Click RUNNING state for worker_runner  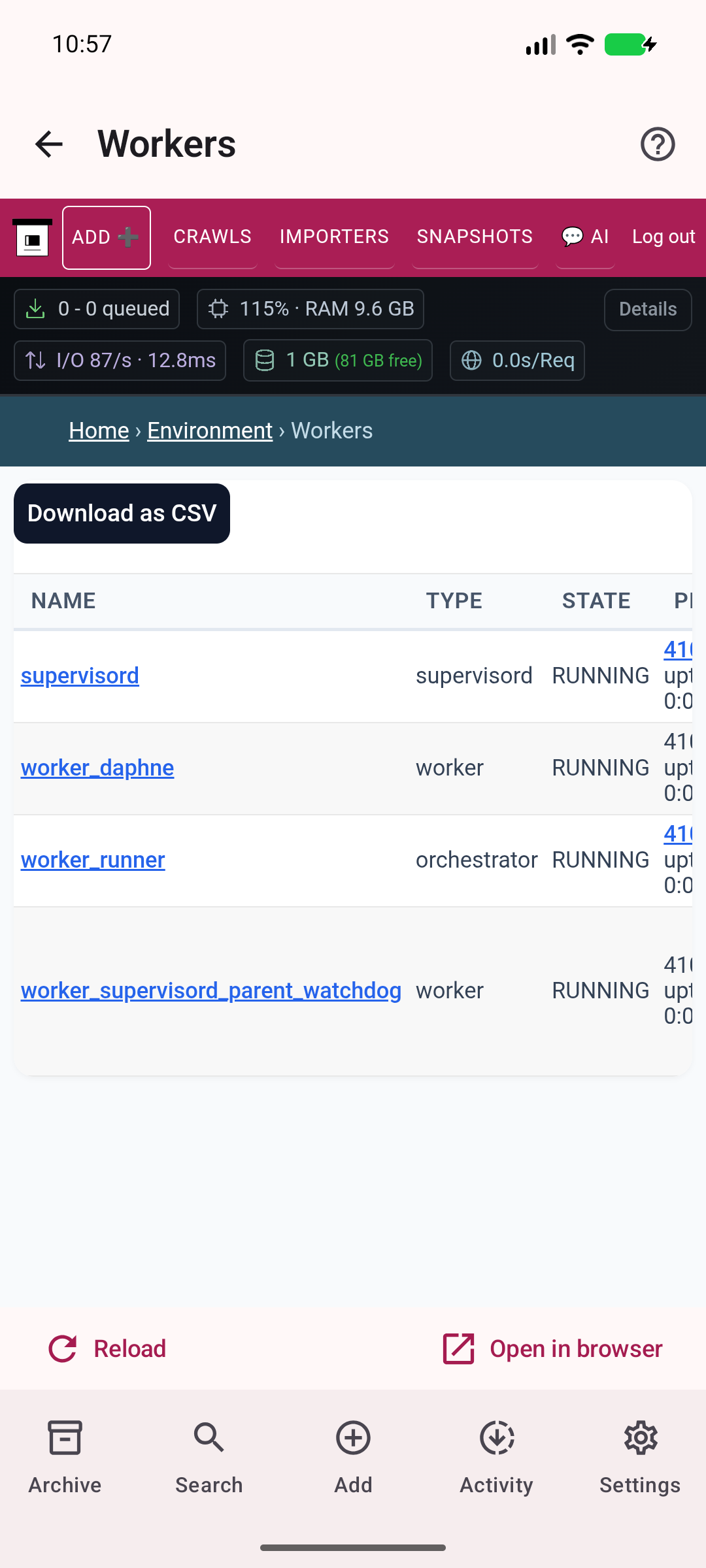coord(601,860)
